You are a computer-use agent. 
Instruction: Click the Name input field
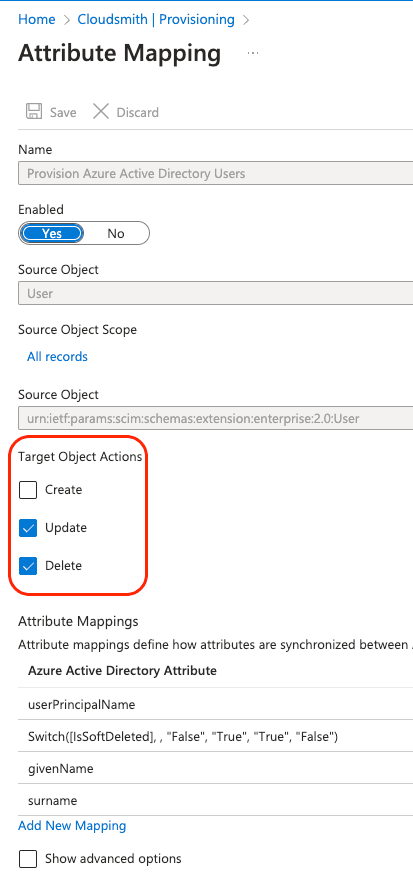coord(216,173)
